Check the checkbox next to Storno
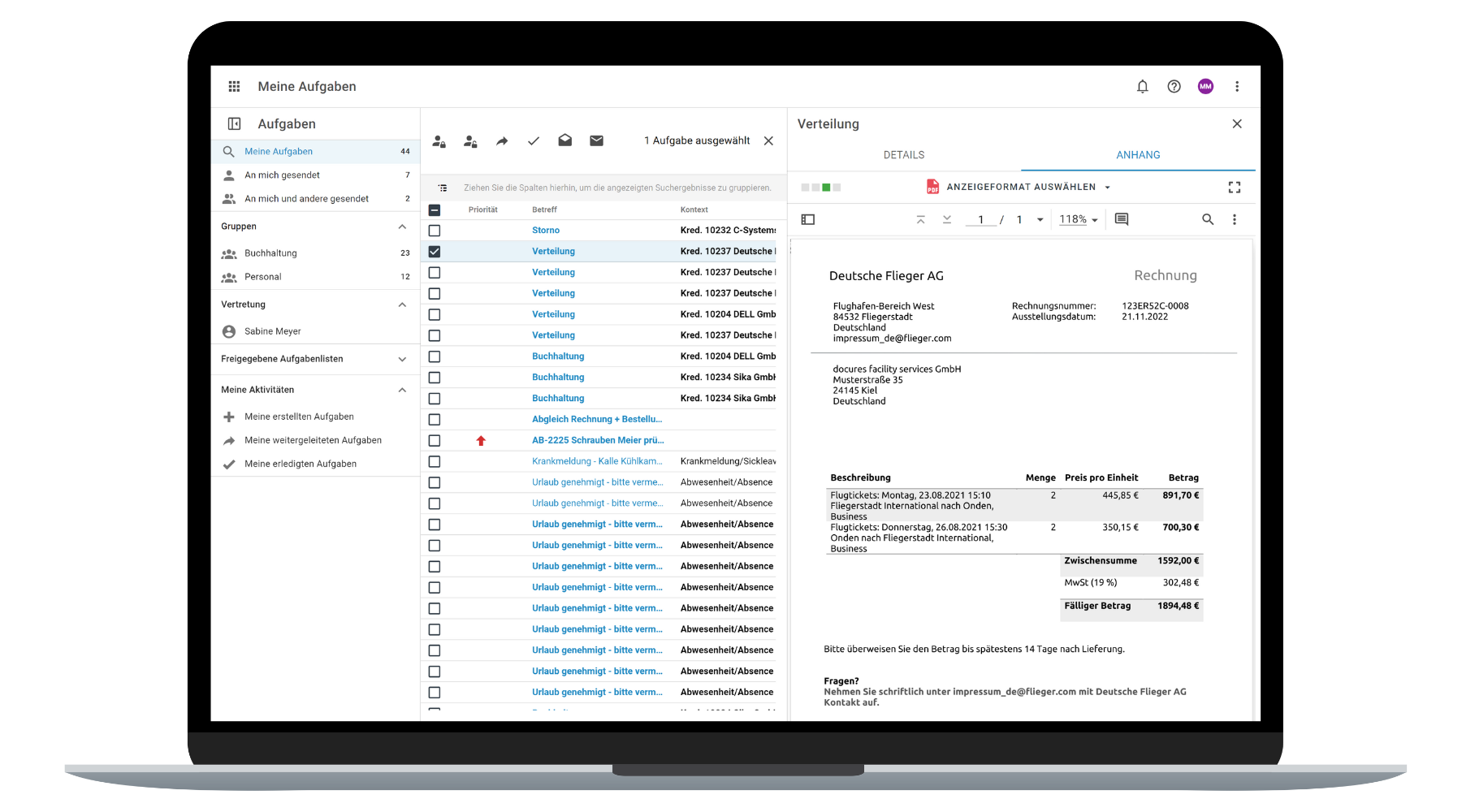This screenshot has height=812, width=1462. click(x=435, y=230)
